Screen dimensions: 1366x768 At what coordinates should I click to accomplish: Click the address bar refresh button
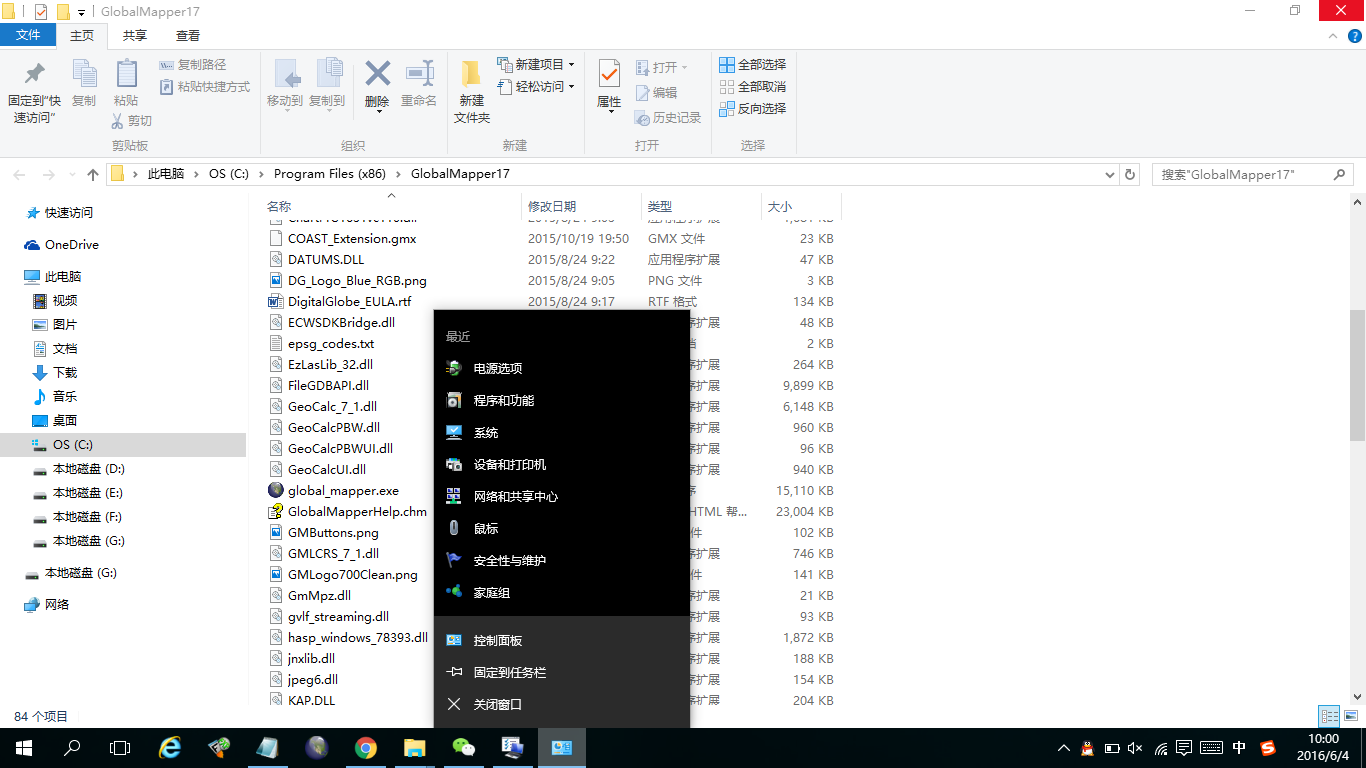[x=1130, y=174]
